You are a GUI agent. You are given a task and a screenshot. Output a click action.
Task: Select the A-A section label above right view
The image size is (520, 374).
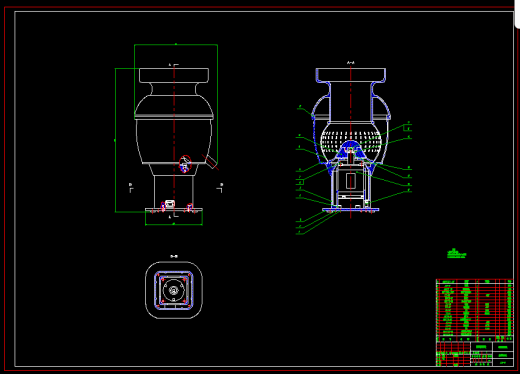[x=351, y=63]
